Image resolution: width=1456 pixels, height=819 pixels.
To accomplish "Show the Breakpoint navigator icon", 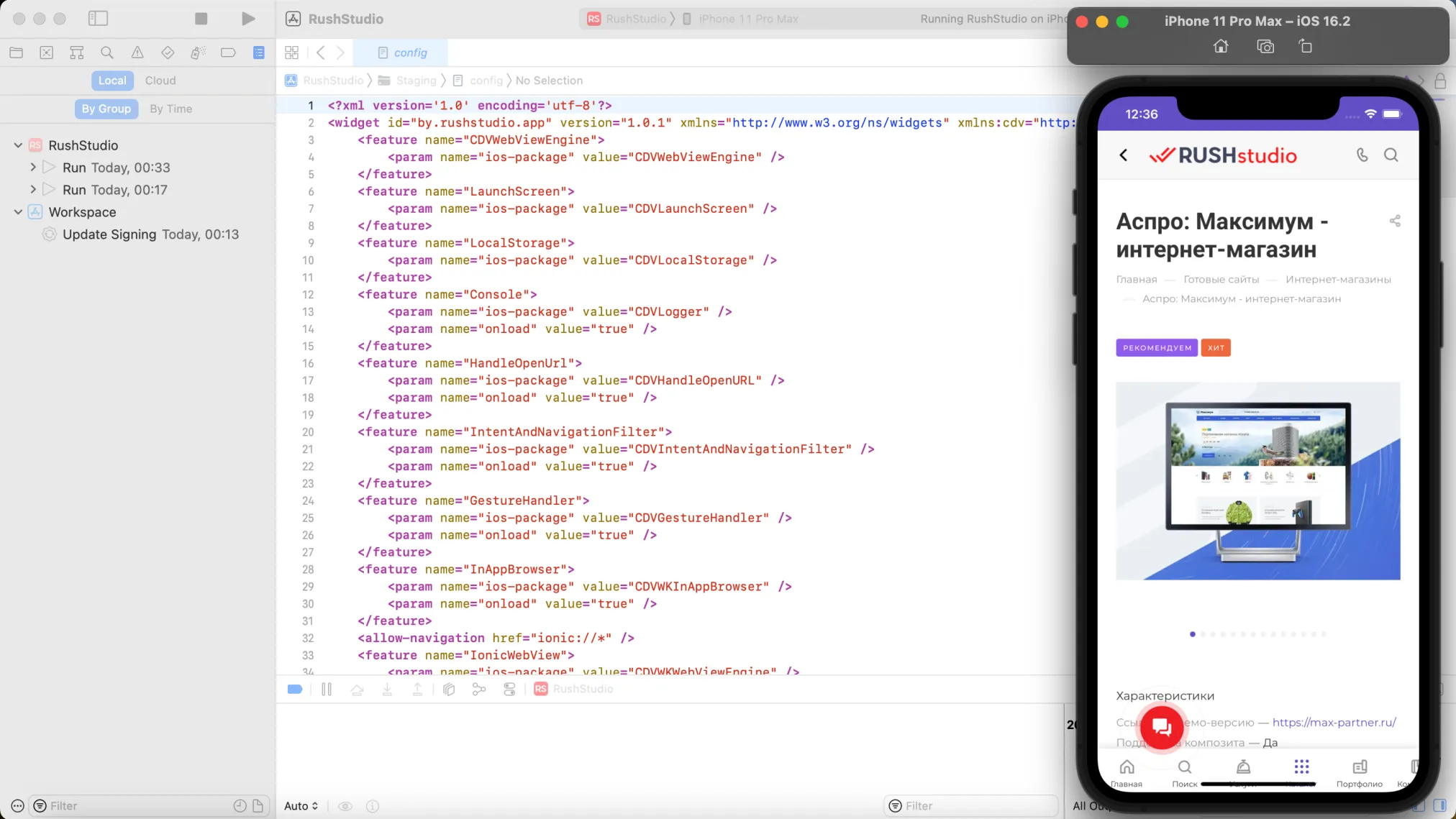I will pos(228,52).
